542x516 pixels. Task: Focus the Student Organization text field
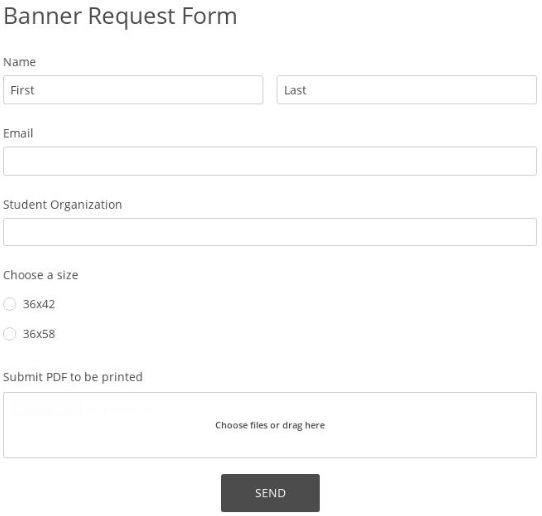[x=270, y=232]
